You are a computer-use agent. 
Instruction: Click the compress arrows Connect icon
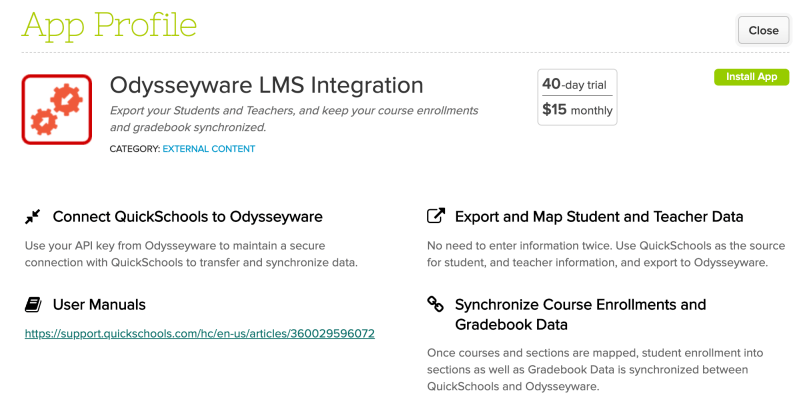[x=33, y=217]
